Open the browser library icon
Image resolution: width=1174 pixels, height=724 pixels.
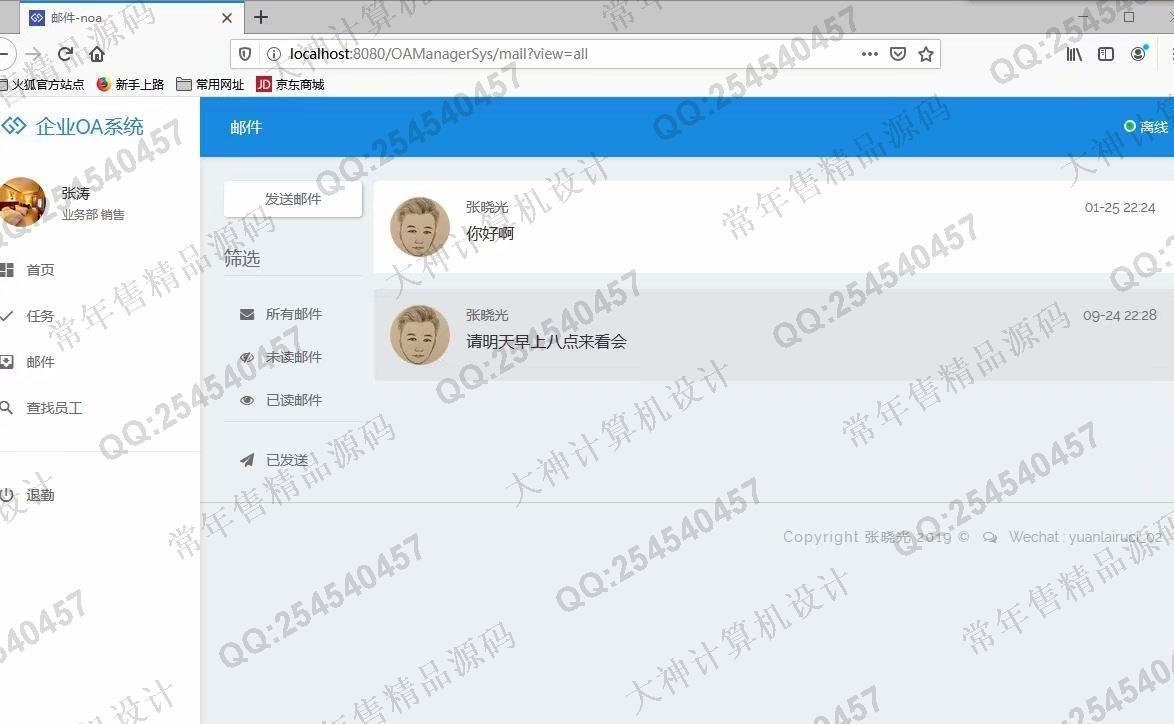coord(1074,54)
